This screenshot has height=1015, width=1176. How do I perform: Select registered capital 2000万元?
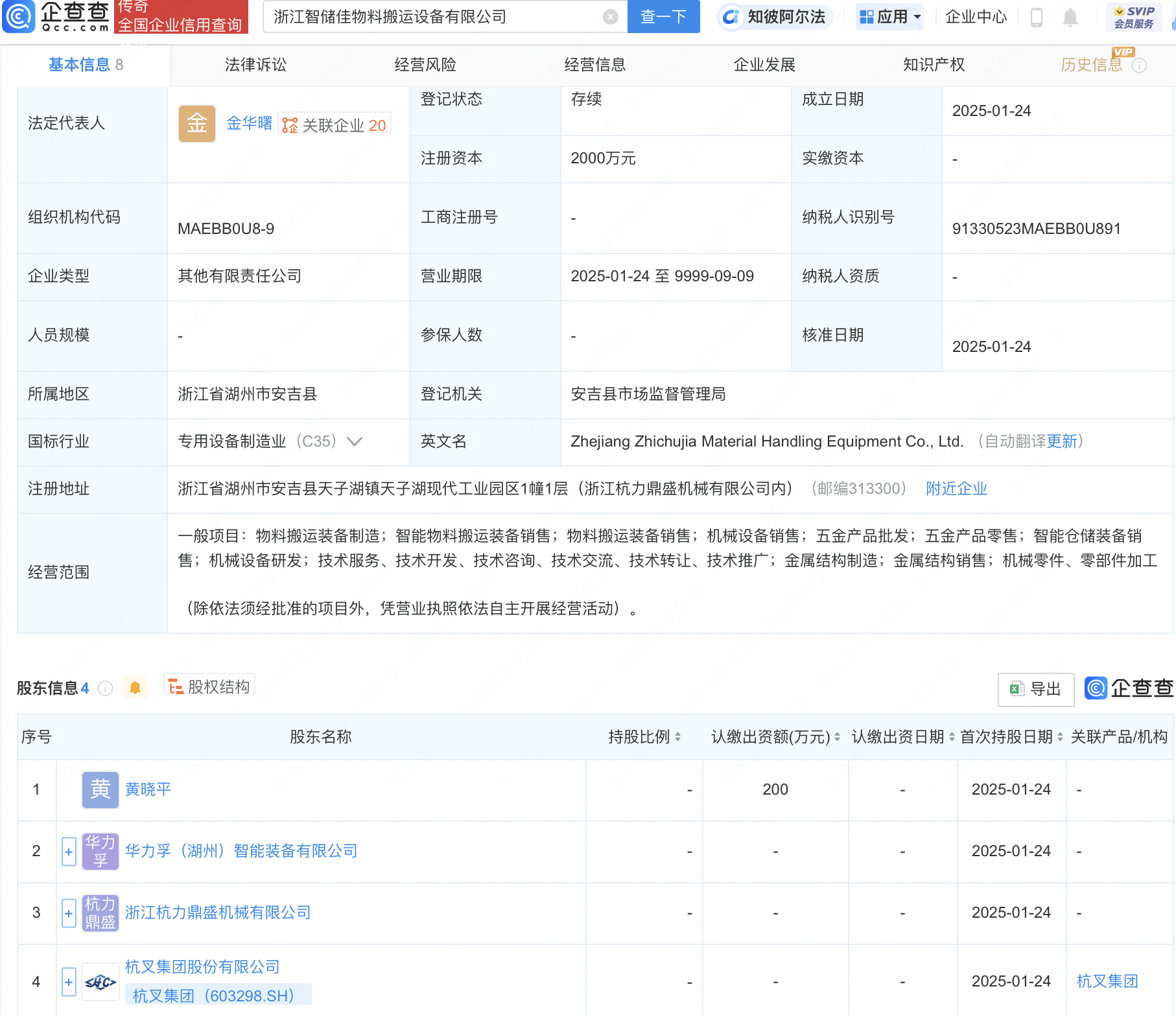click(x=603, y=158)
